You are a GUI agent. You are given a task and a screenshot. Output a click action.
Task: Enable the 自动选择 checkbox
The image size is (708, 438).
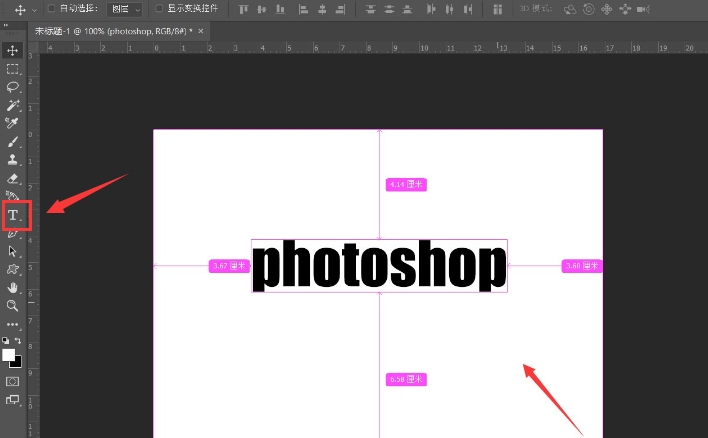coord(51,8)
